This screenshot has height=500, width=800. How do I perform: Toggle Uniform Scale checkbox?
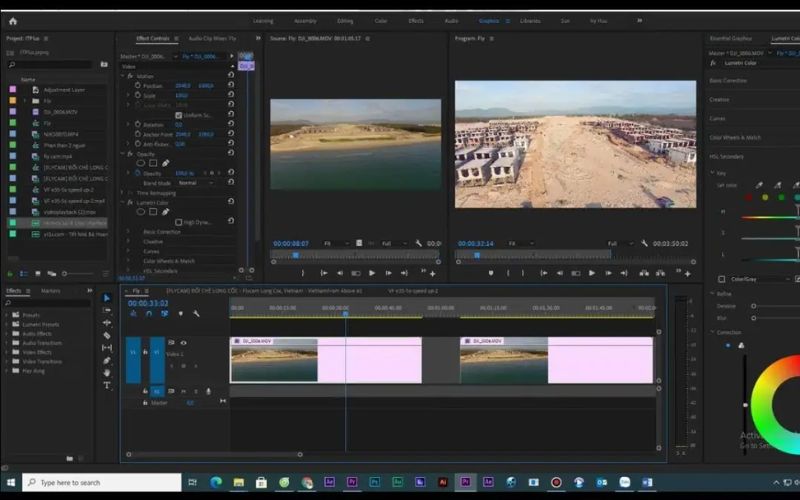tap(179, 115)
